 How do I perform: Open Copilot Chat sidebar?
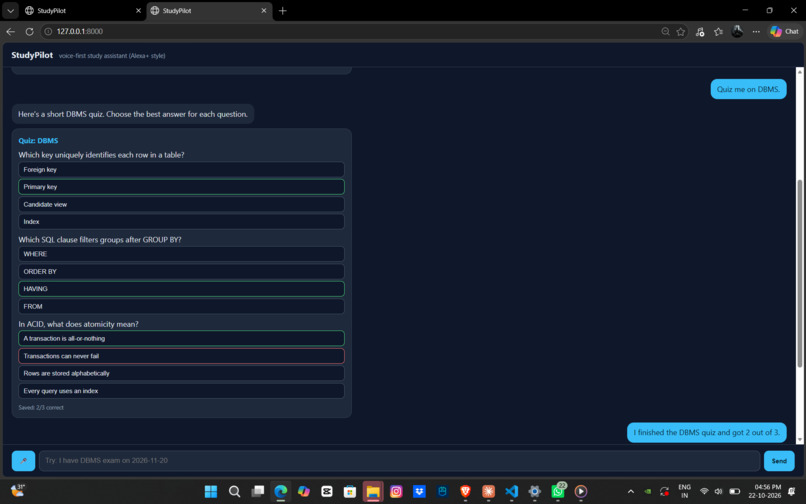[x=784, y=31]
